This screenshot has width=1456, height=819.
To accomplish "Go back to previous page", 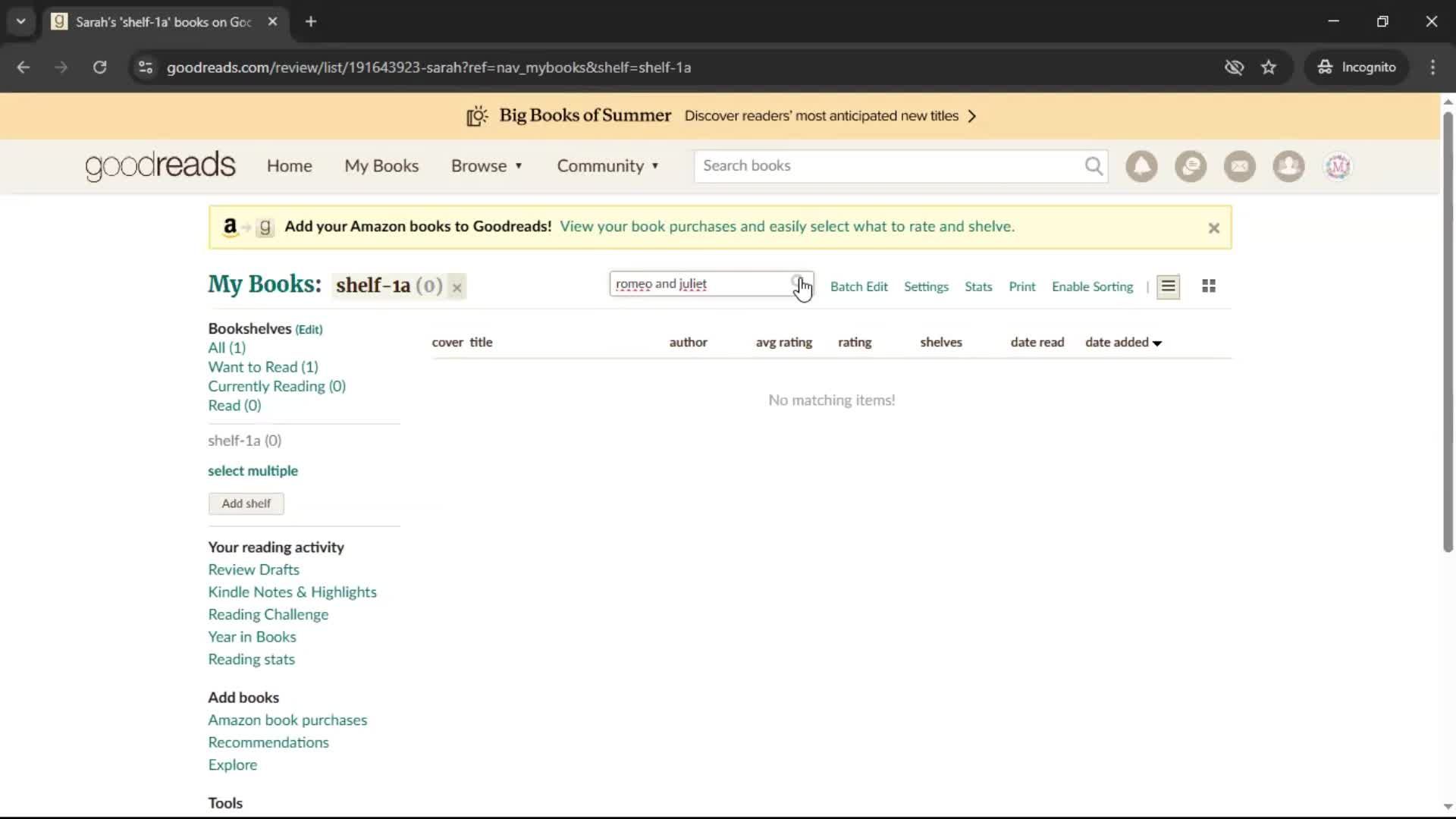I will tap(23, 67).
